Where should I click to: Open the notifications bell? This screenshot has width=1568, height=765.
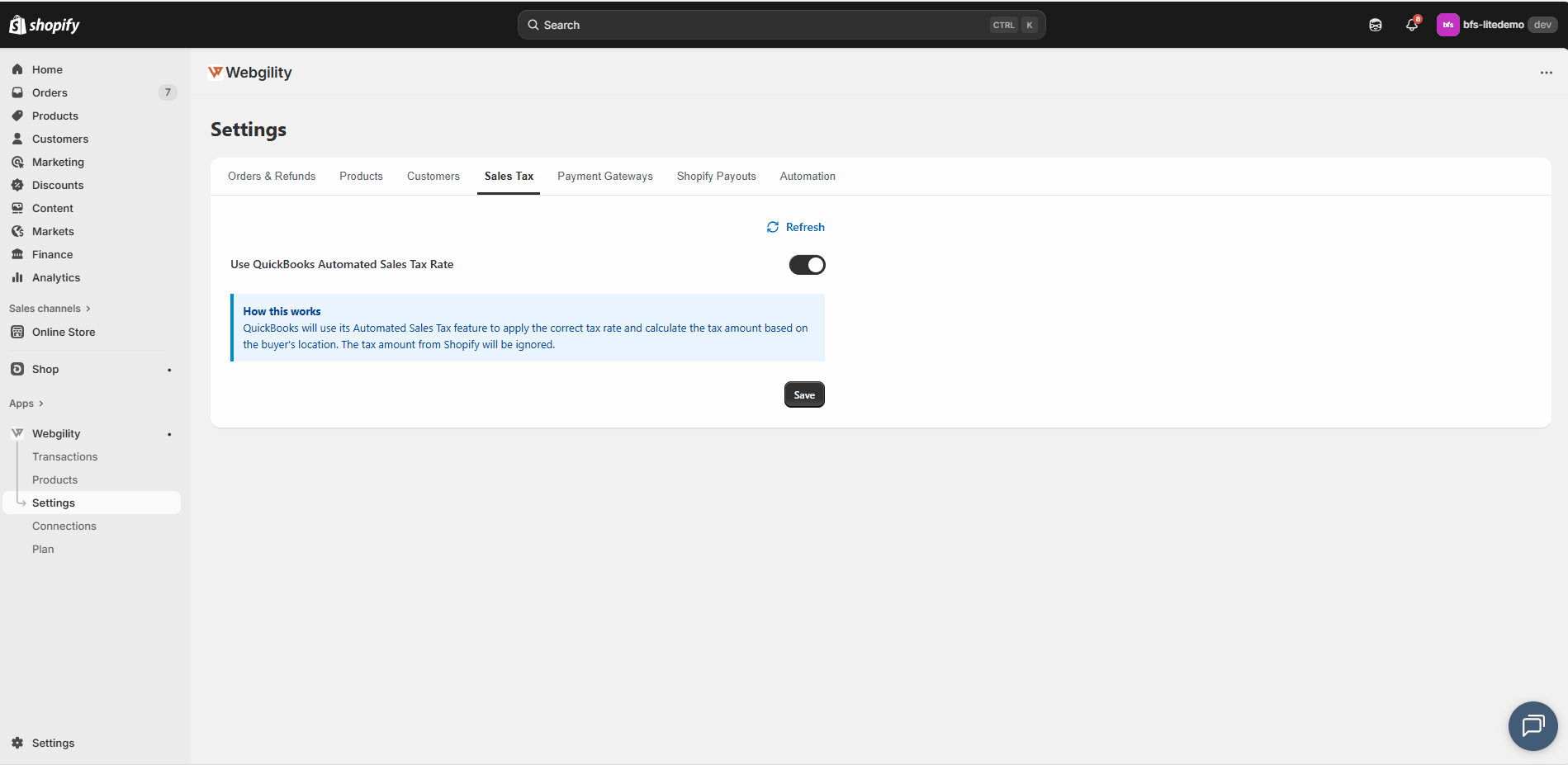pyautogui.click(x=1412, y=25)
